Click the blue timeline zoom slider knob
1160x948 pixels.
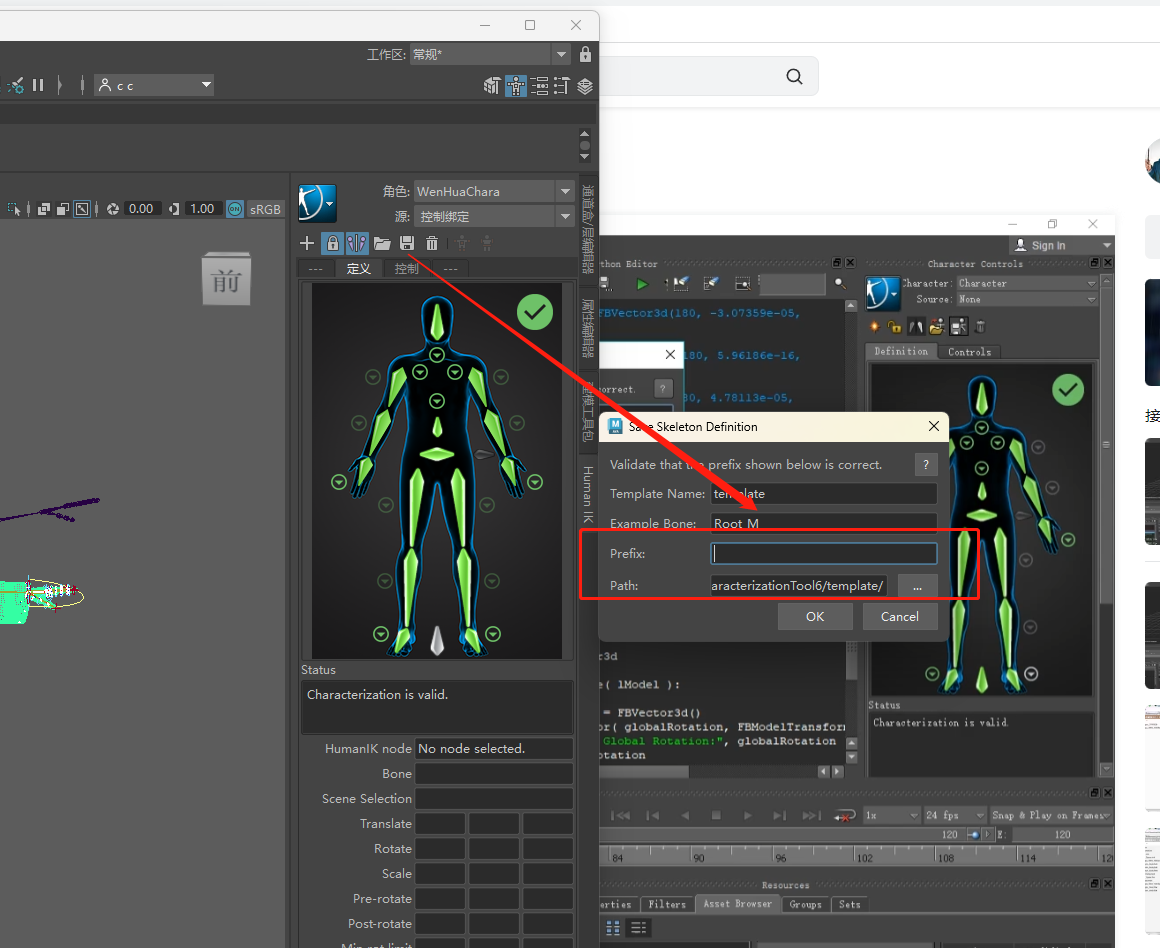974,835
